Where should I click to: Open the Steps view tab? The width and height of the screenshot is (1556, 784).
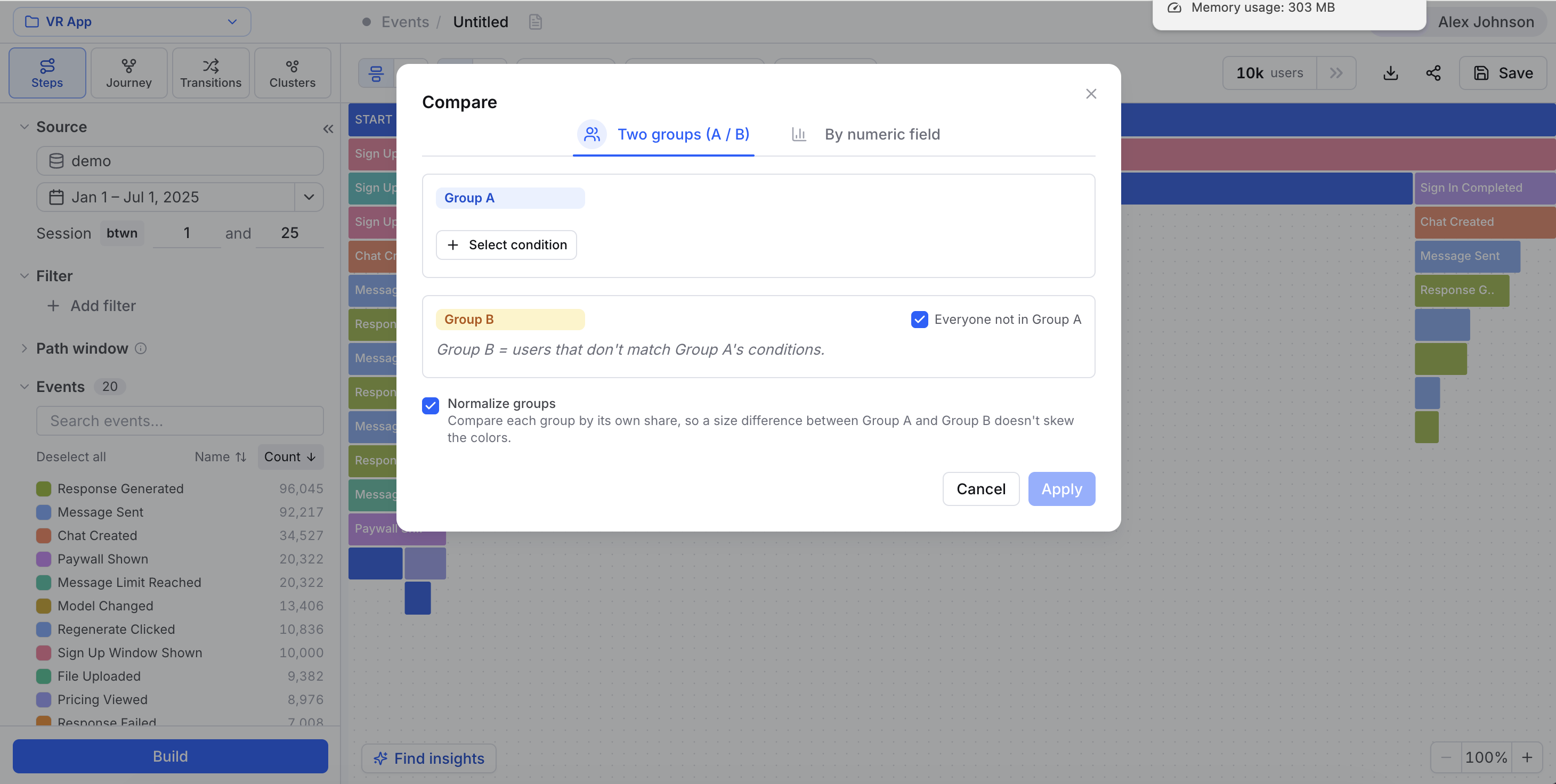click(x=47, y=73)
